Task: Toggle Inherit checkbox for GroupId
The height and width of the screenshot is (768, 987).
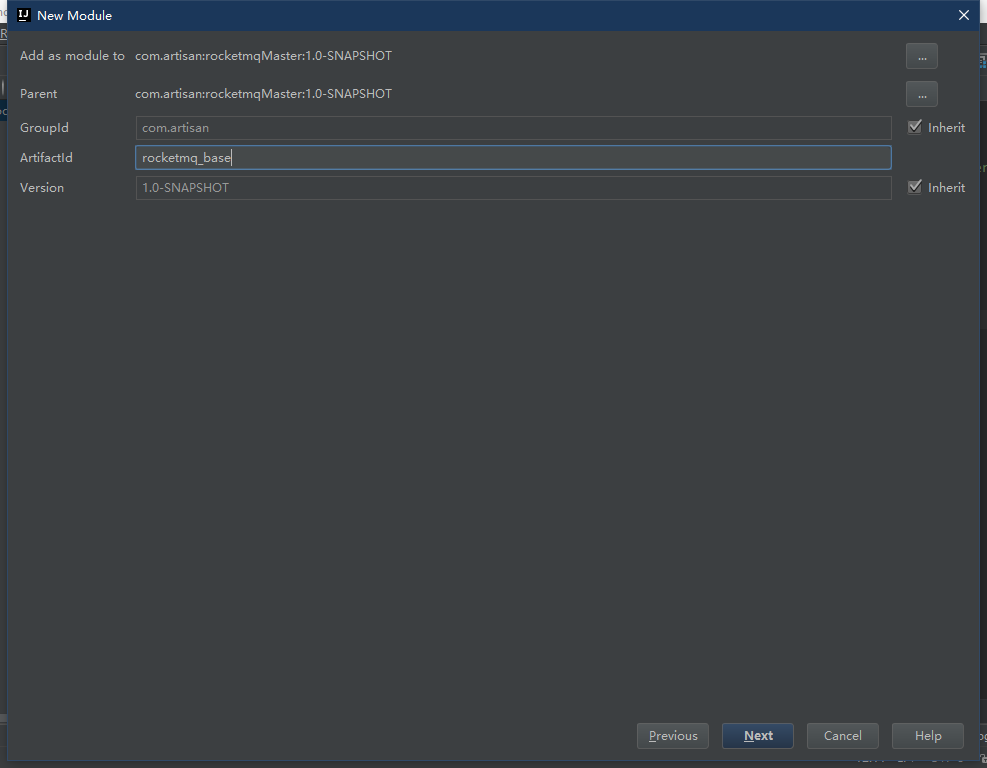Action: pos(914,127)
